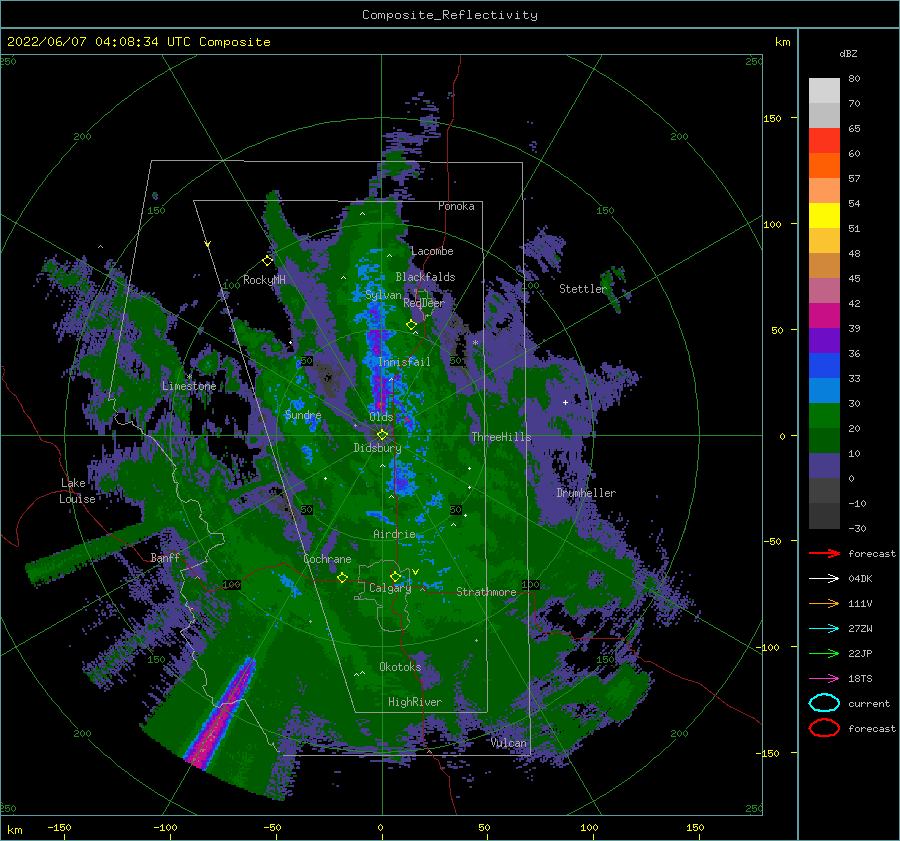Select the Strathmore label
The height and width of the screenshot is (841, 900).
point(486,592)
